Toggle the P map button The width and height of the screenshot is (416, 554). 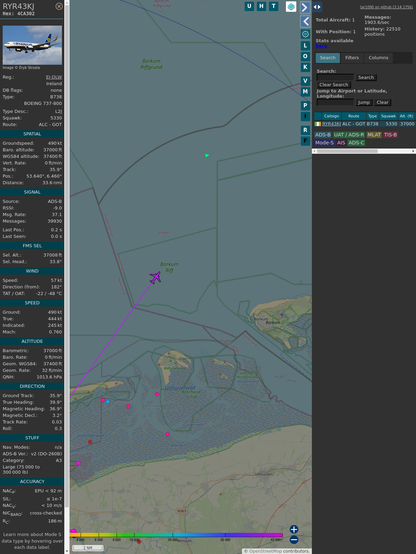pos(305,105)
